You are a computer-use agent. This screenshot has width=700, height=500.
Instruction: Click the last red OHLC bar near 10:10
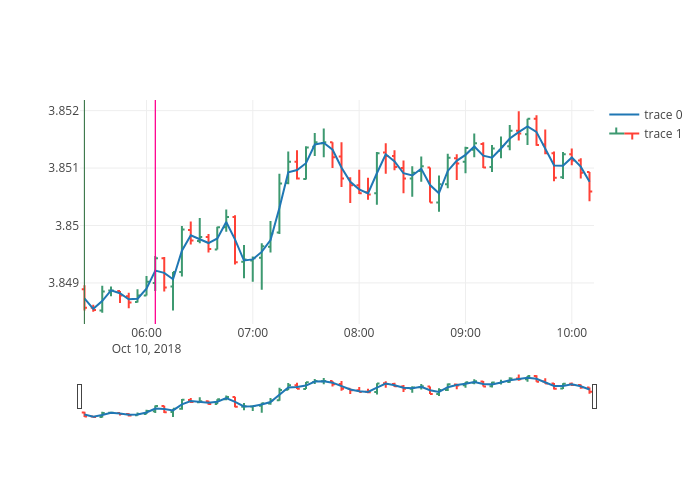click(589, 187)
